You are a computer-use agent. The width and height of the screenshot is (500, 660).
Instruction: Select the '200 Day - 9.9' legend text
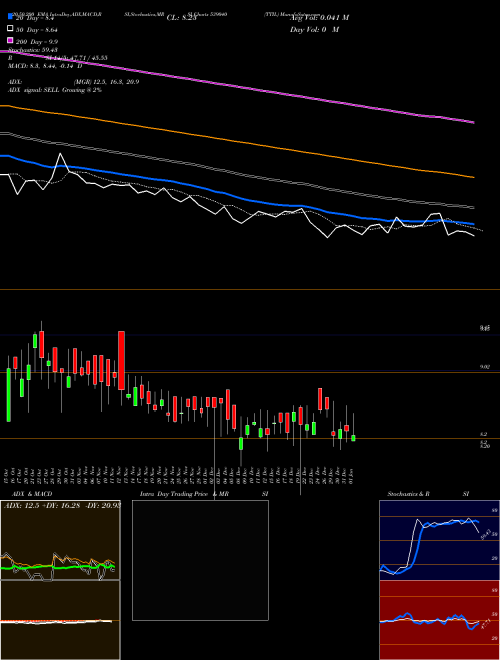tap(37, 42)
